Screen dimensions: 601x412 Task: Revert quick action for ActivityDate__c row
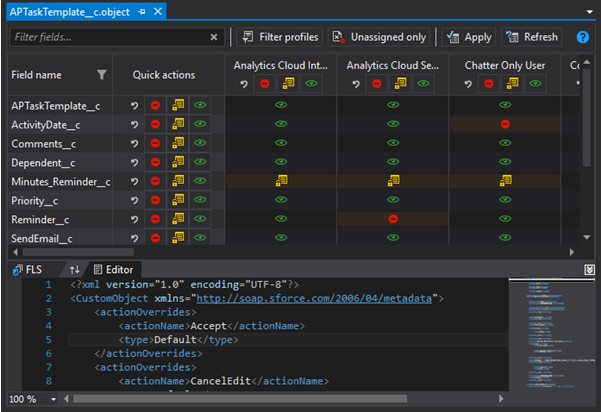click(134, 124)
